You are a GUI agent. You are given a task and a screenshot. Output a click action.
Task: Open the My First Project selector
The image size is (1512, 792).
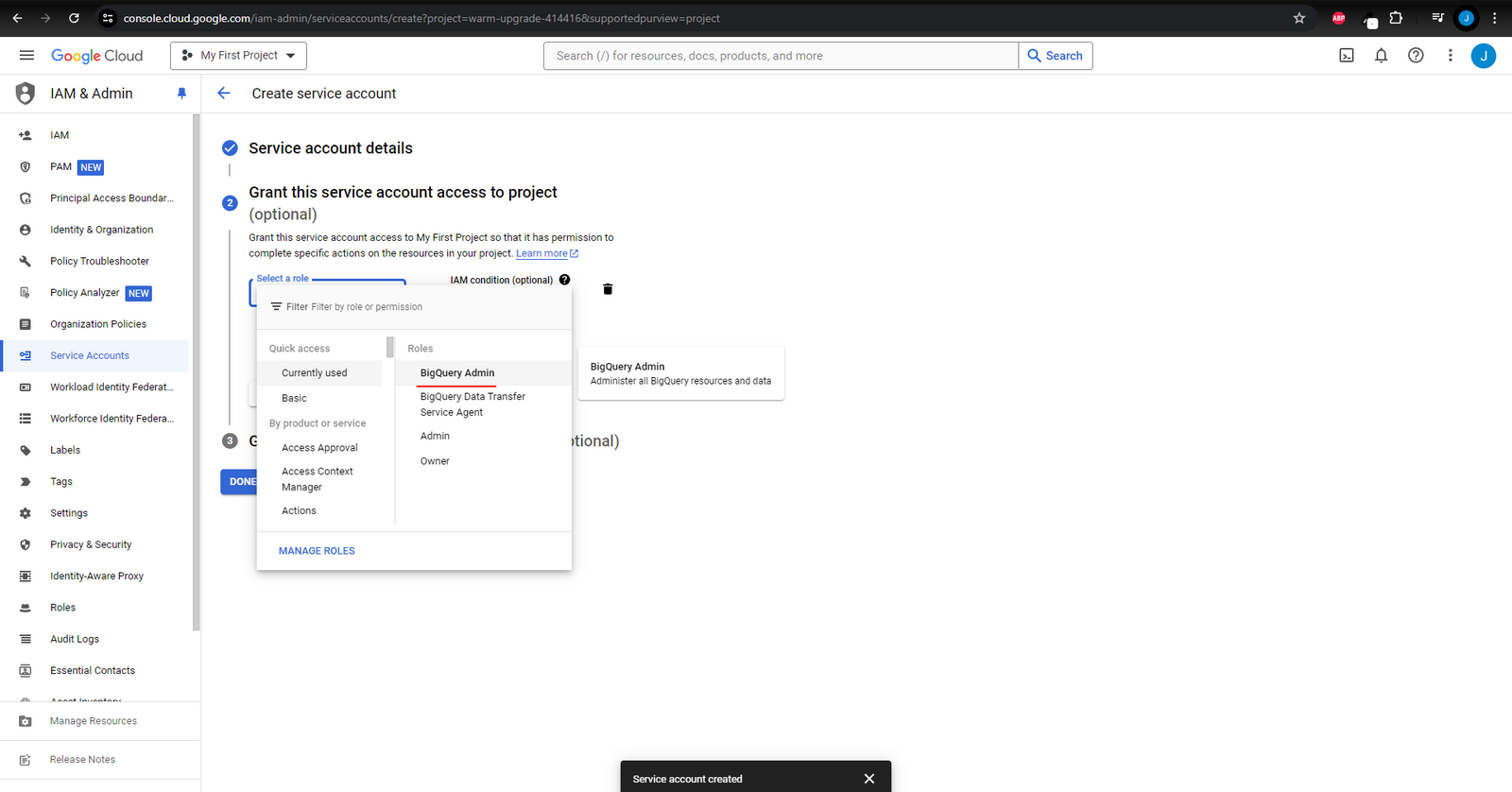point(238,56)
